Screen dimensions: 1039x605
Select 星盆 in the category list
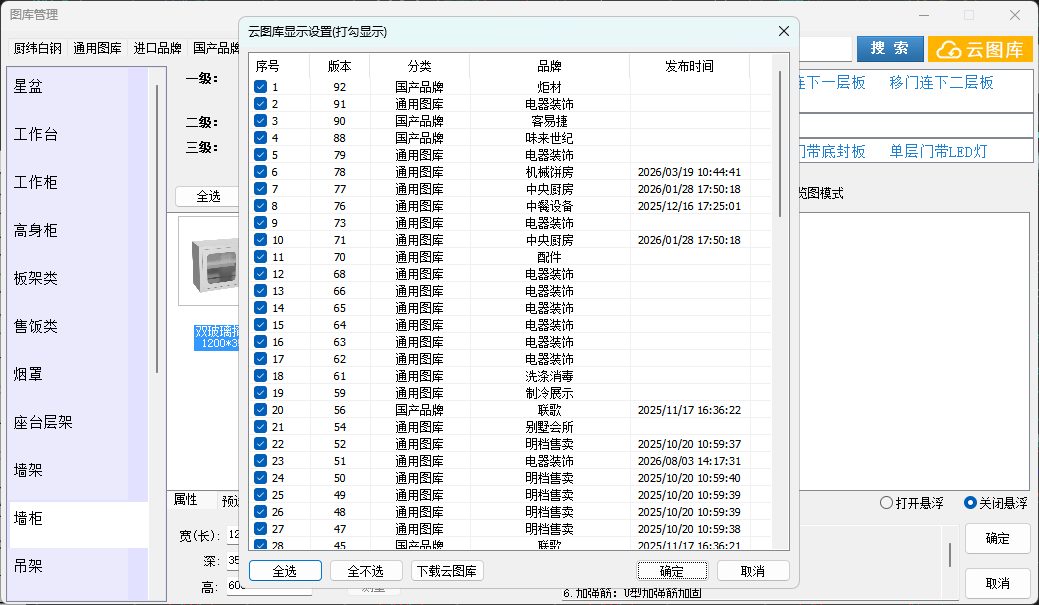[79, 86]
